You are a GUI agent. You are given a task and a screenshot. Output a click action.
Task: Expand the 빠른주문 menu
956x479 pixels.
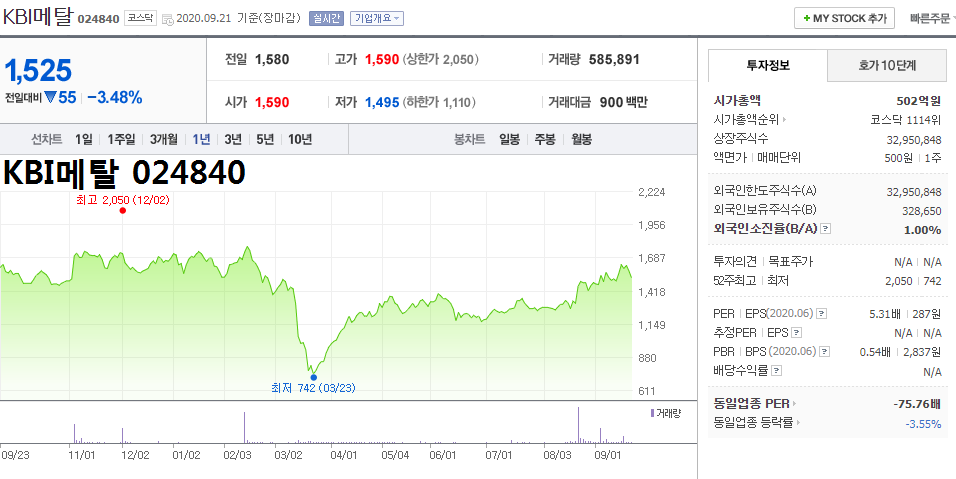click(x=932, y=18)
